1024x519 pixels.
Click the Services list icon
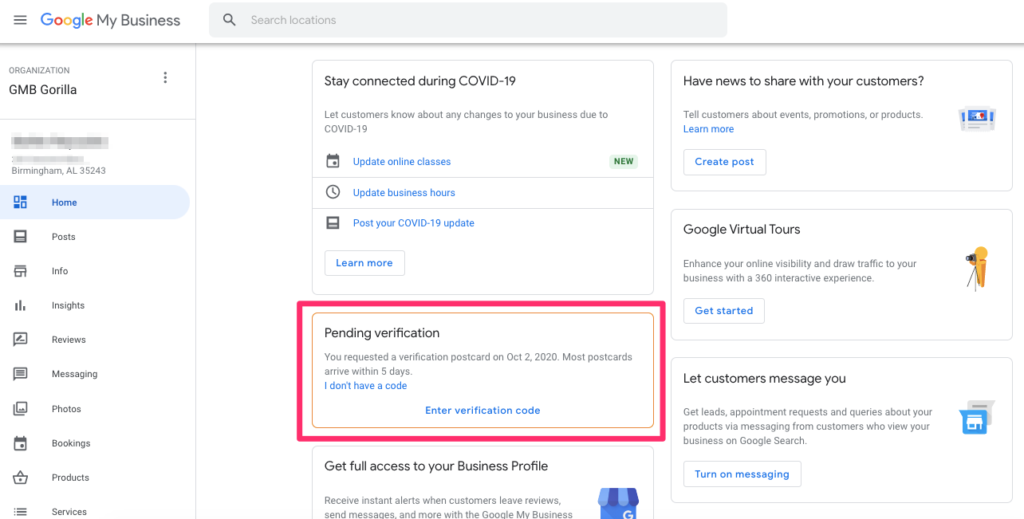(20, 512)
